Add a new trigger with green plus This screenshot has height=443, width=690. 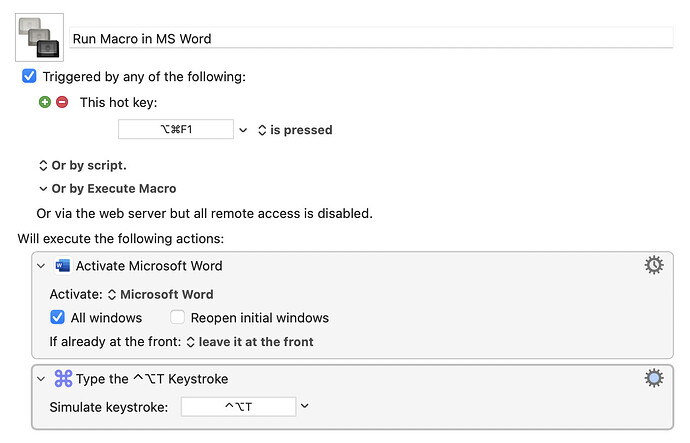tap(45, 102)
